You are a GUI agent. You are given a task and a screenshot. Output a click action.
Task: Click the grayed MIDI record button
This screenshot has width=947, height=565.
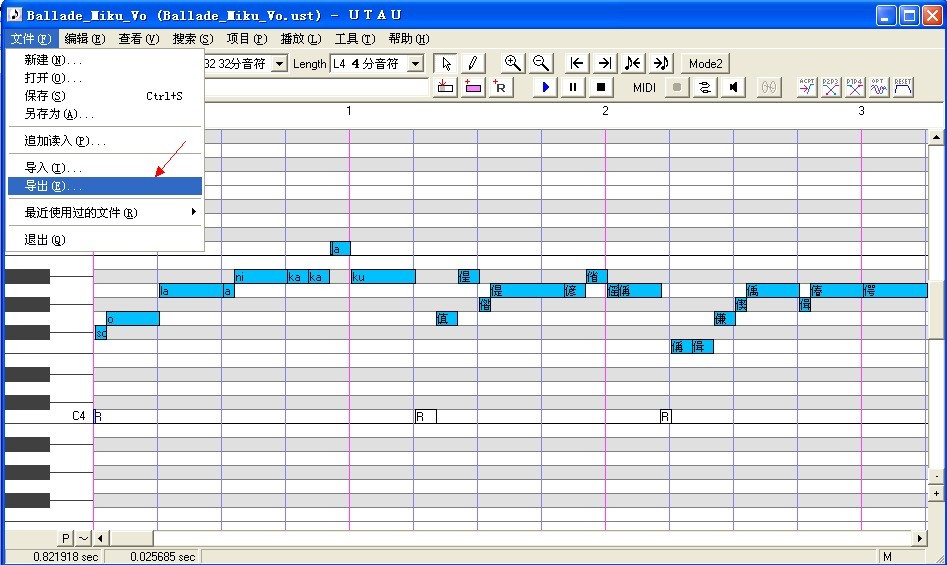pos(677,88)
